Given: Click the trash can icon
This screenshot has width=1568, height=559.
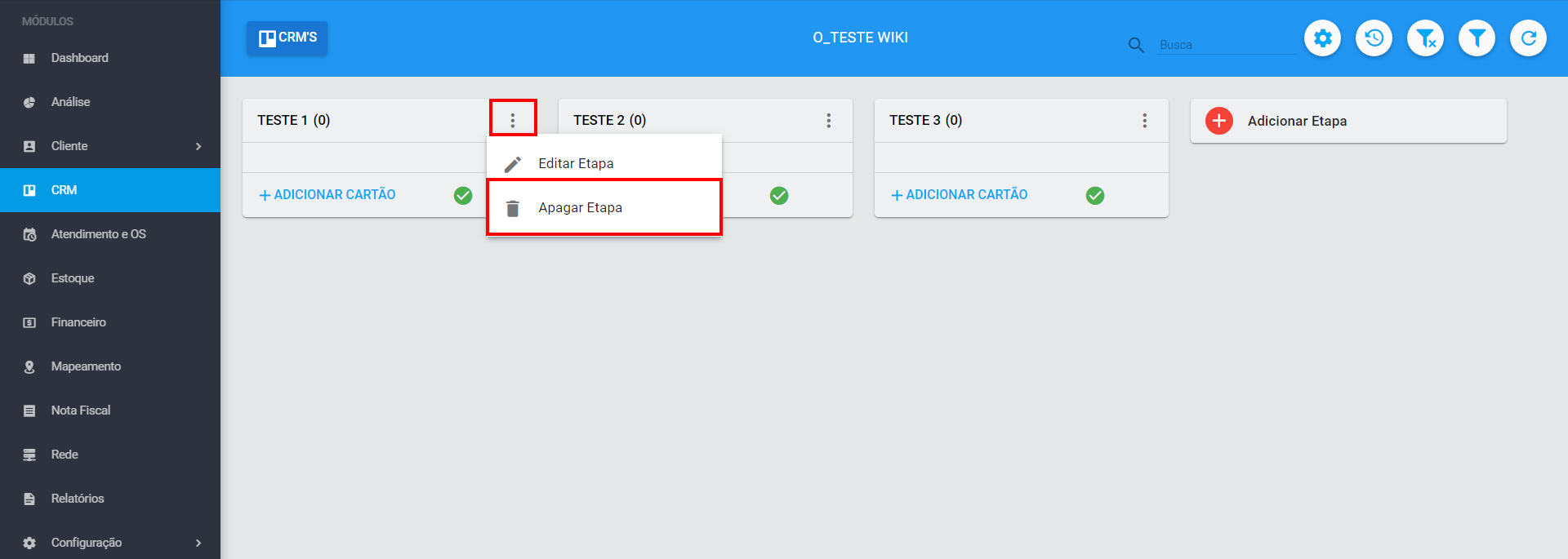Looking at the screenshot, I should [513, 208].
